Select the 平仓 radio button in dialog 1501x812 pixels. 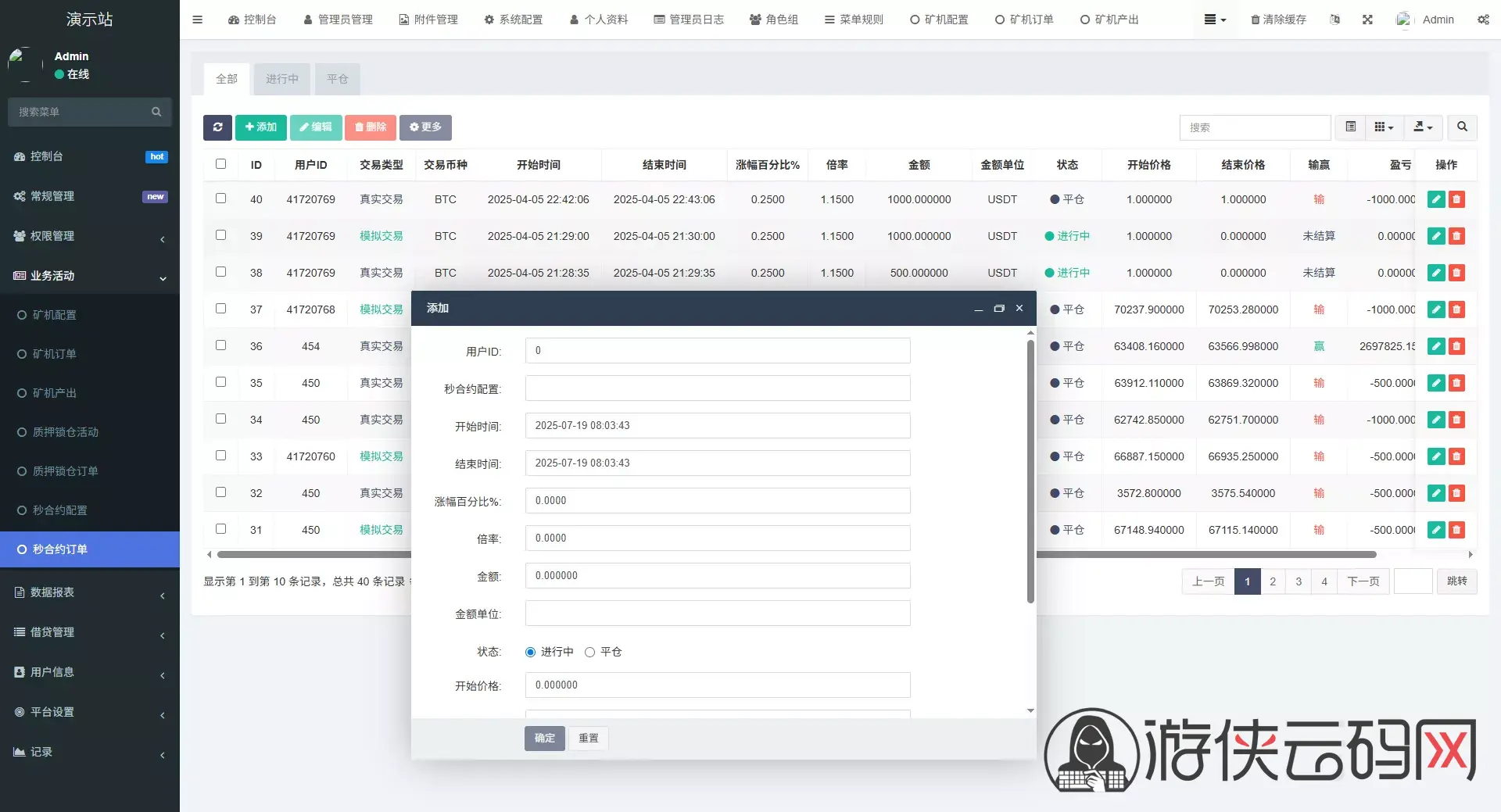[x=589, y=653]
